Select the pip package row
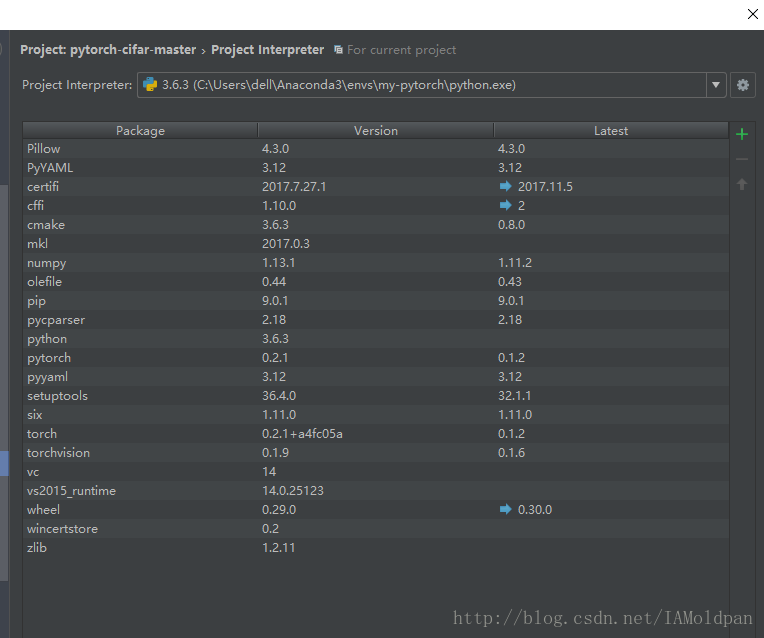The width and height of the screenshot is (764, 638). (376, 301)
